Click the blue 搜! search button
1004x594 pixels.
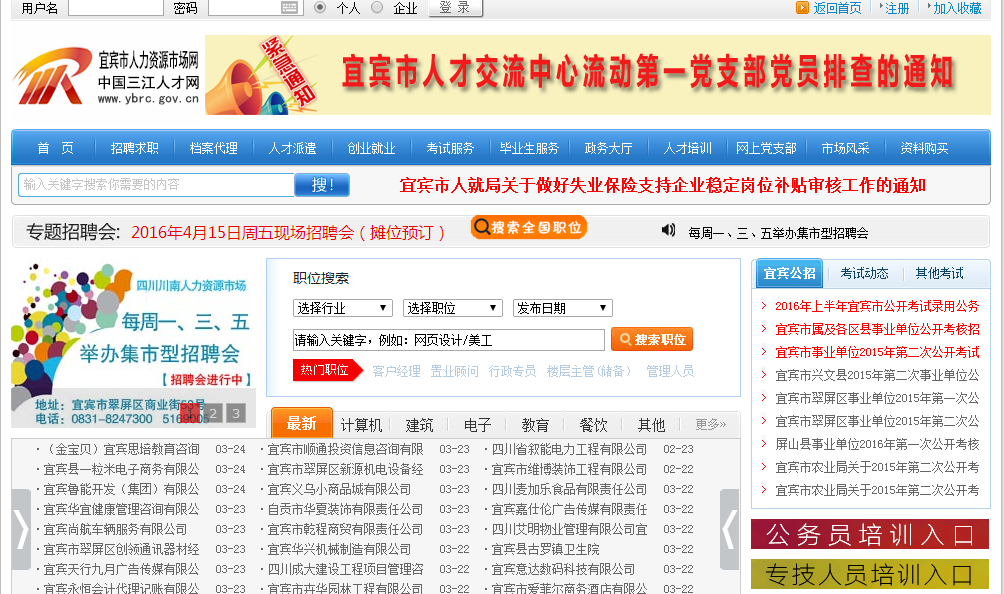point(322,185)
